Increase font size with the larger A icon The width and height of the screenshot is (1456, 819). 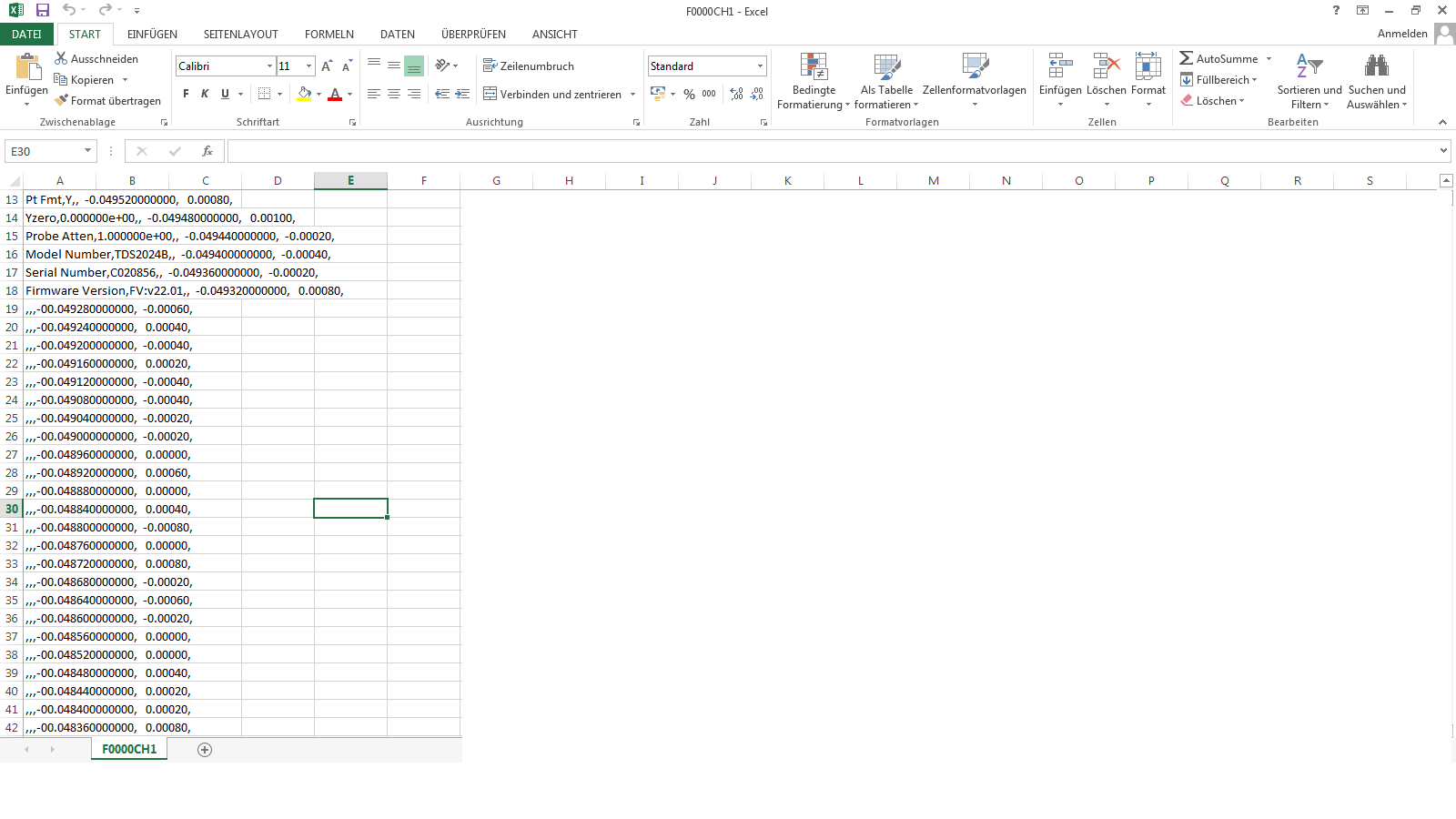click(x=327, y=66)
